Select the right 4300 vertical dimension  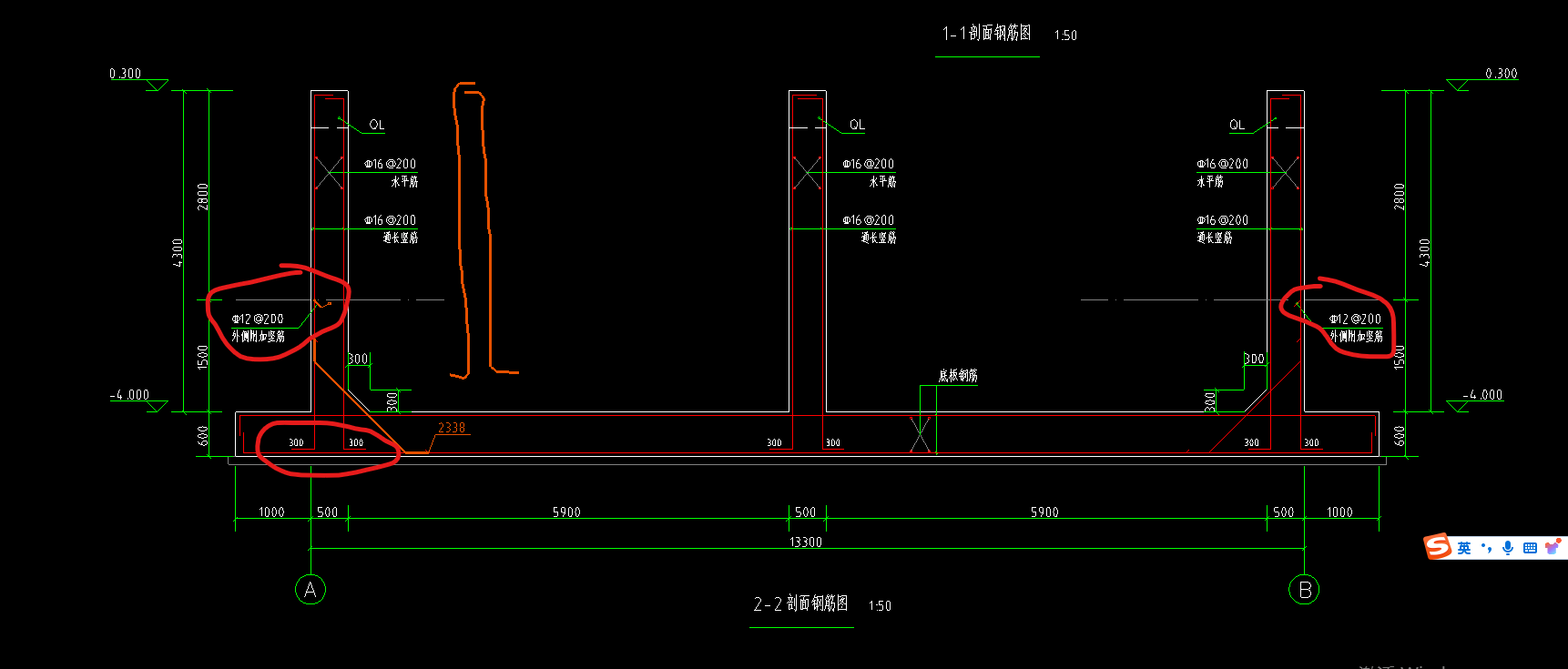coord(1425,252)
